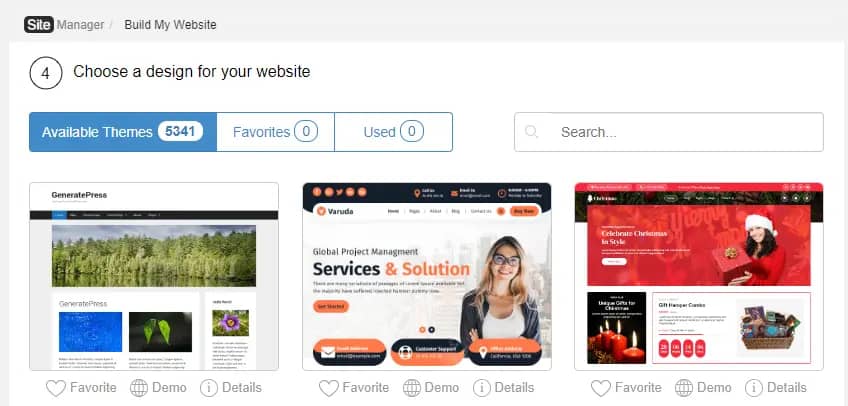The image size is (848, 406).
Task: Select the Christmas theme thumbnail
Action: coord(699,276)
